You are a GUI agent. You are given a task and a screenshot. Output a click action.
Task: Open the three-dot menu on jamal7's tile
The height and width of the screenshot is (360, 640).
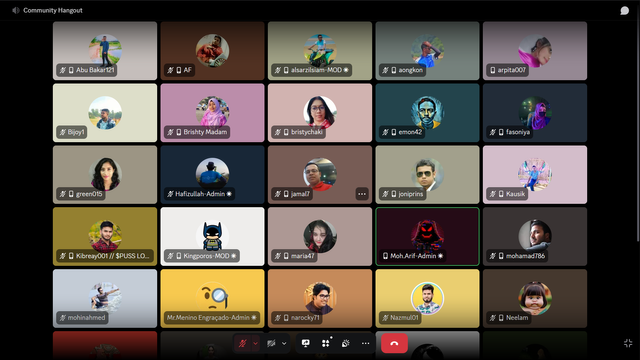point(362,194)
